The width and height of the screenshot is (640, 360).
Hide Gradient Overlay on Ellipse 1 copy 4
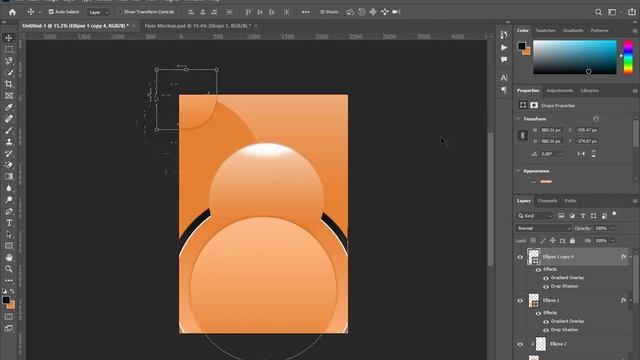click(546, 278)
